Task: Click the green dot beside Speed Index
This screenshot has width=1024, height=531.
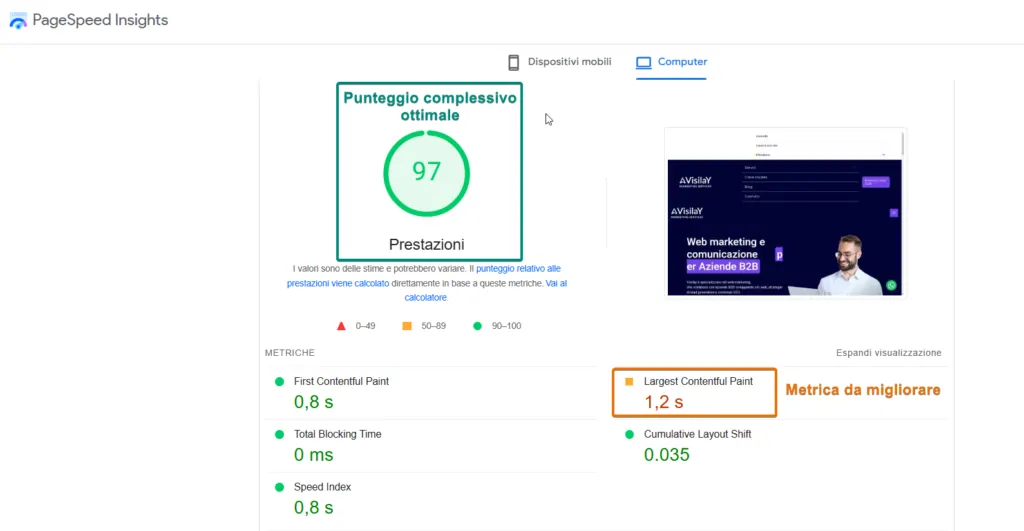Action: pyautogui.click(x=280, y=487)
